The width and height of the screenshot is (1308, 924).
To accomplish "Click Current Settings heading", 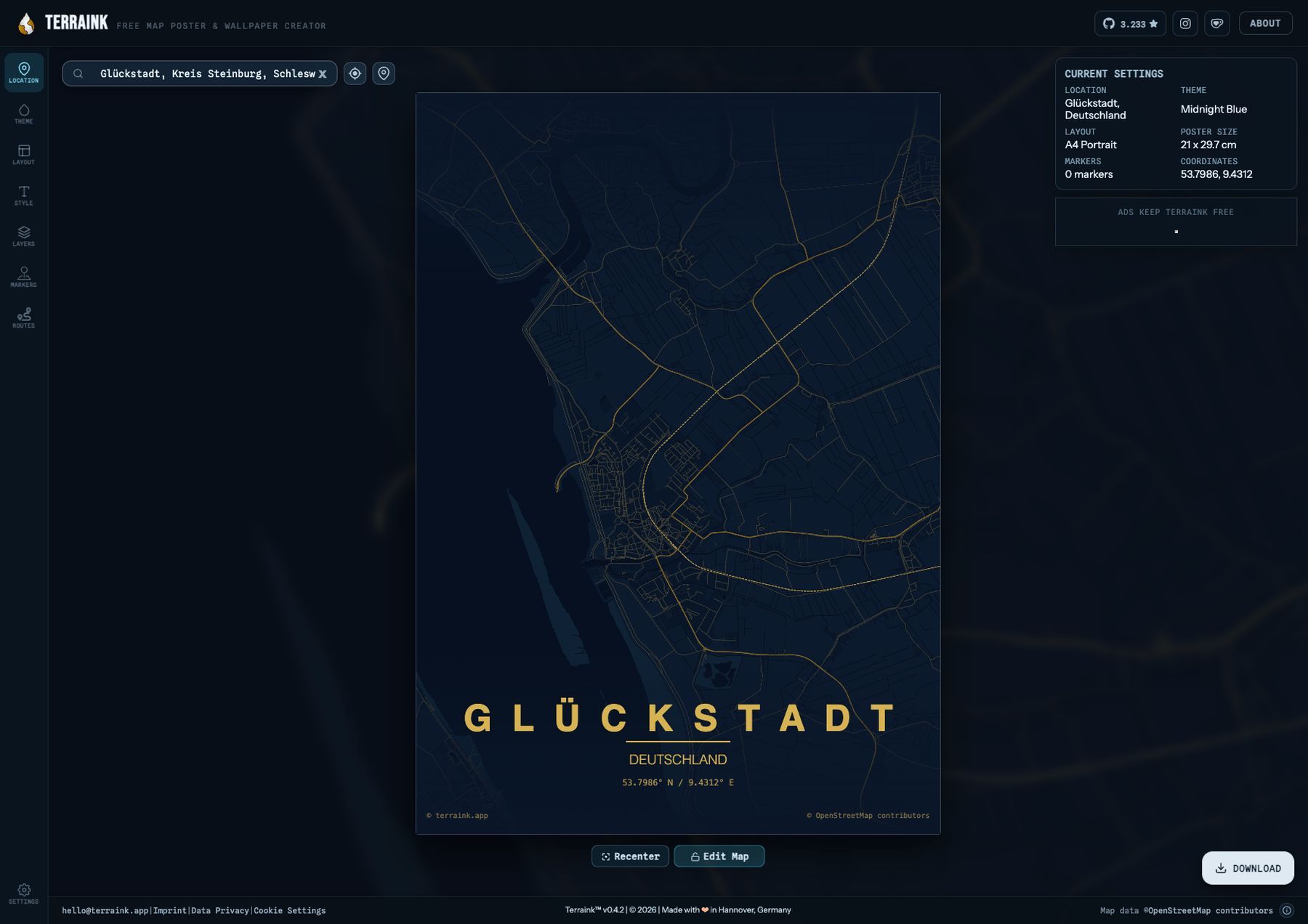I will (x=1114, y=74).
